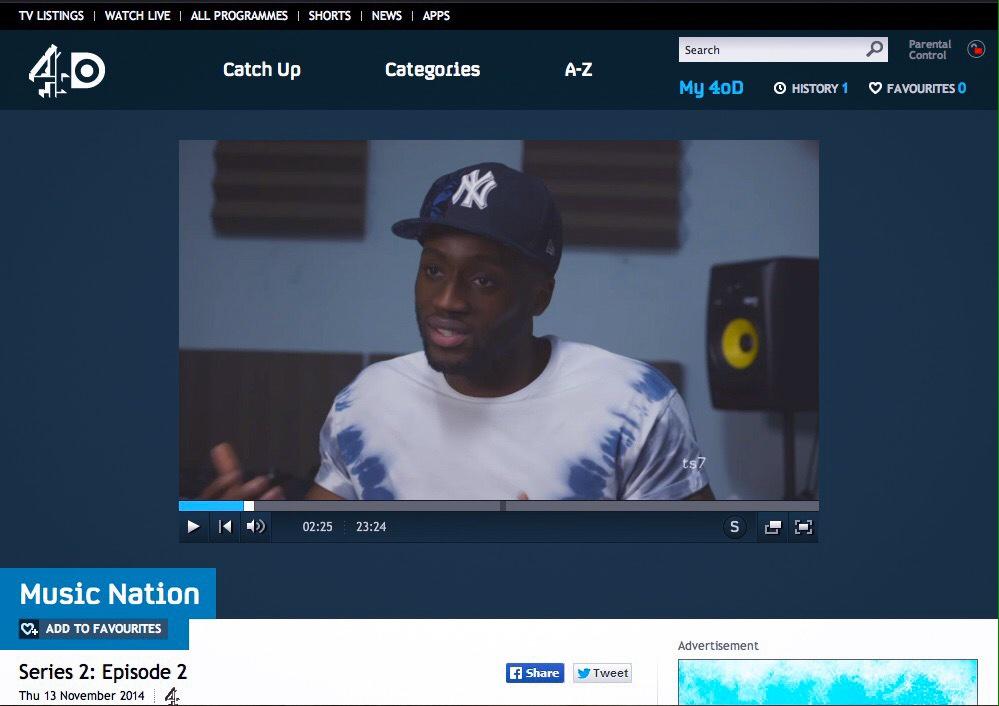The image size is (999, 706).
Task: Switch the video to fullscreen
Action: 803,526
